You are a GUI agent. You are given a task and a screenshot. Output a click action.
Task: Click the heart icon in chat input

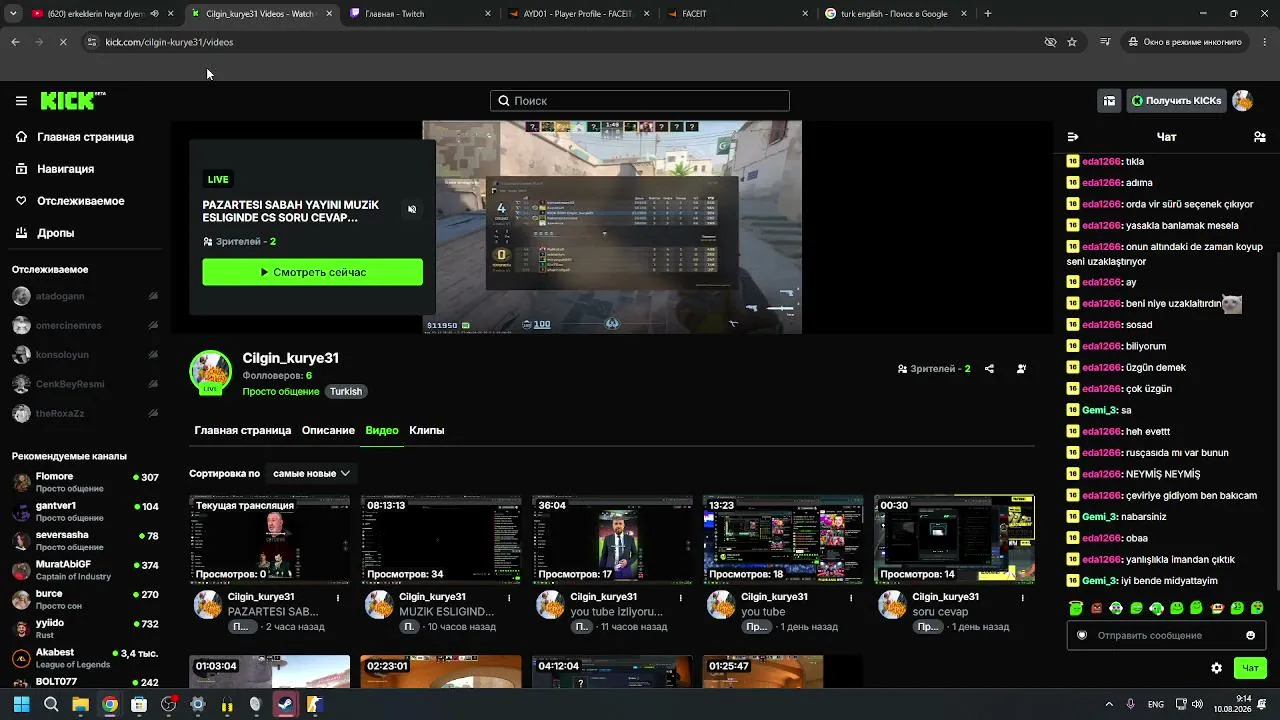coord(1081,636)
